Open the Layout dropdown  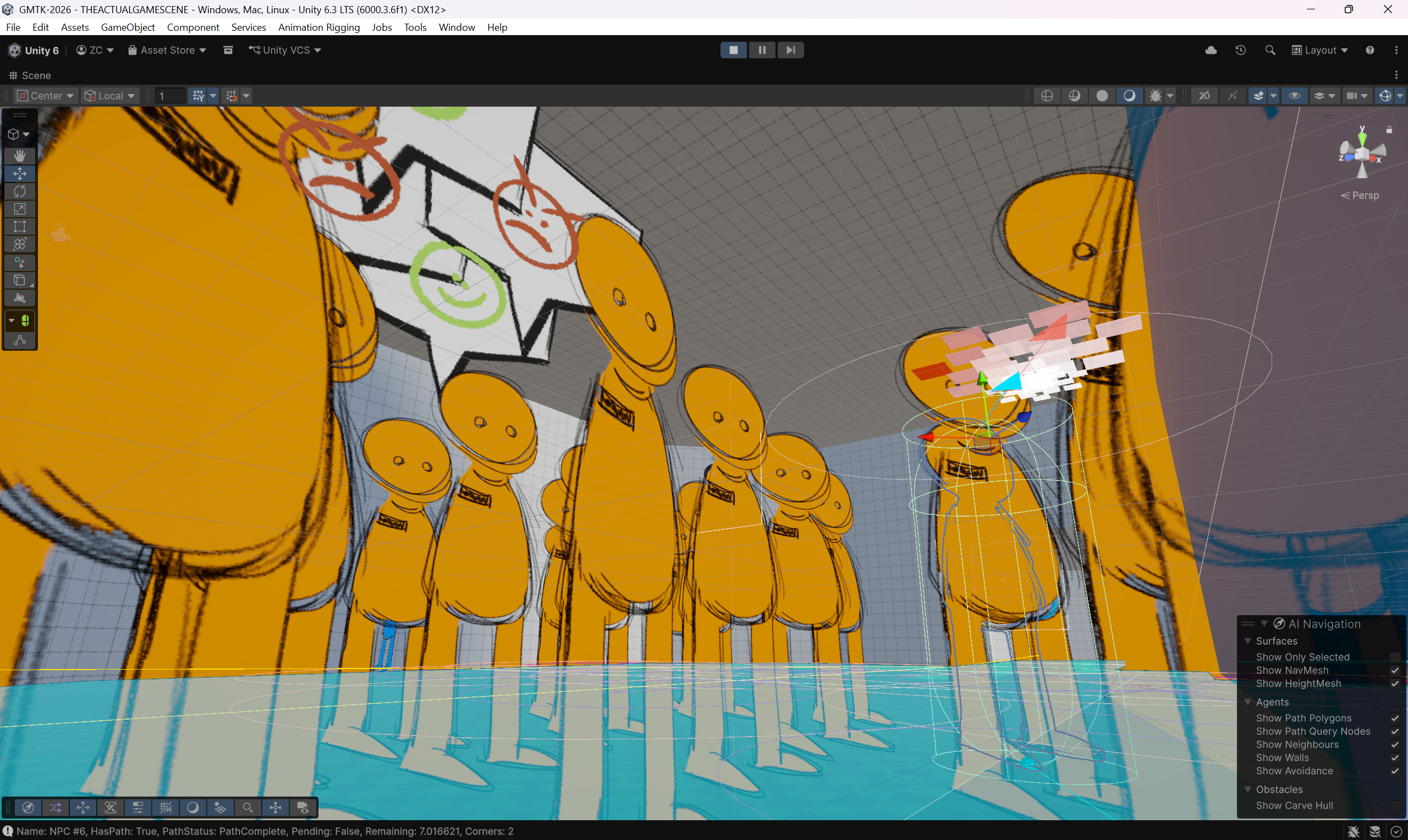pos(1319,51)
